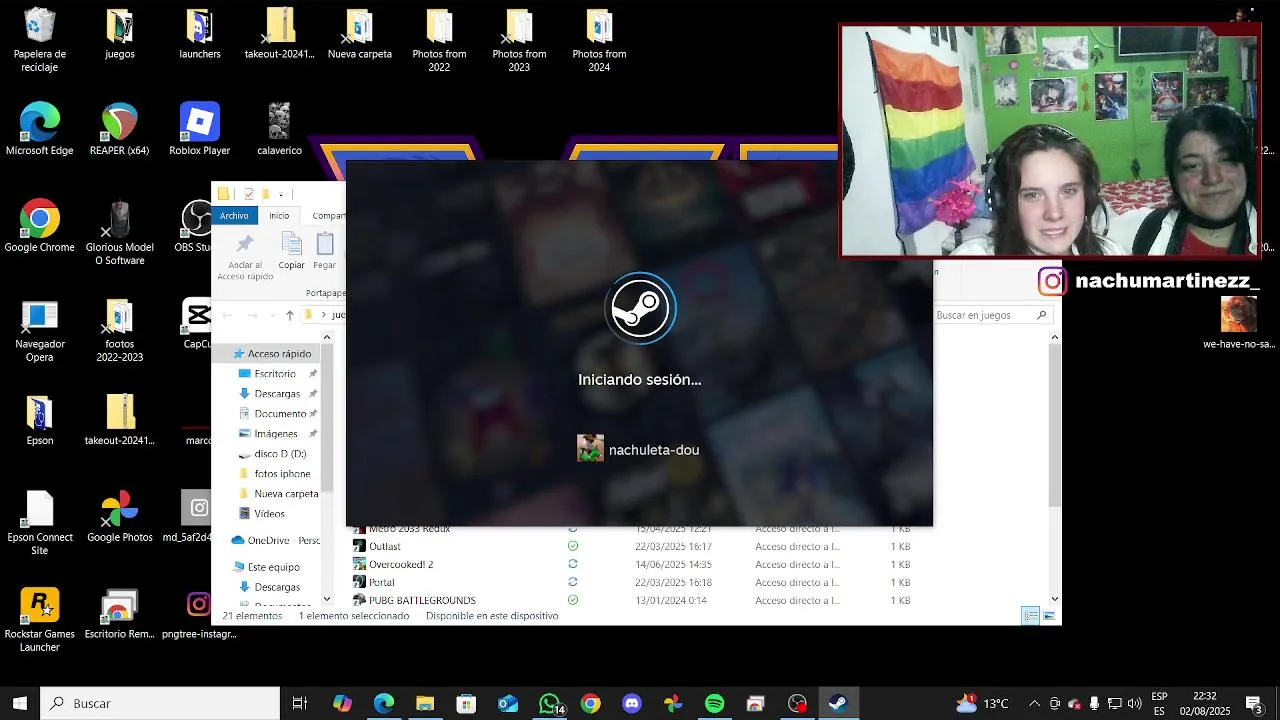Open Outlook from the taskbar
The width and height of the screenshot is (1280, 720).
coord(508,703)
